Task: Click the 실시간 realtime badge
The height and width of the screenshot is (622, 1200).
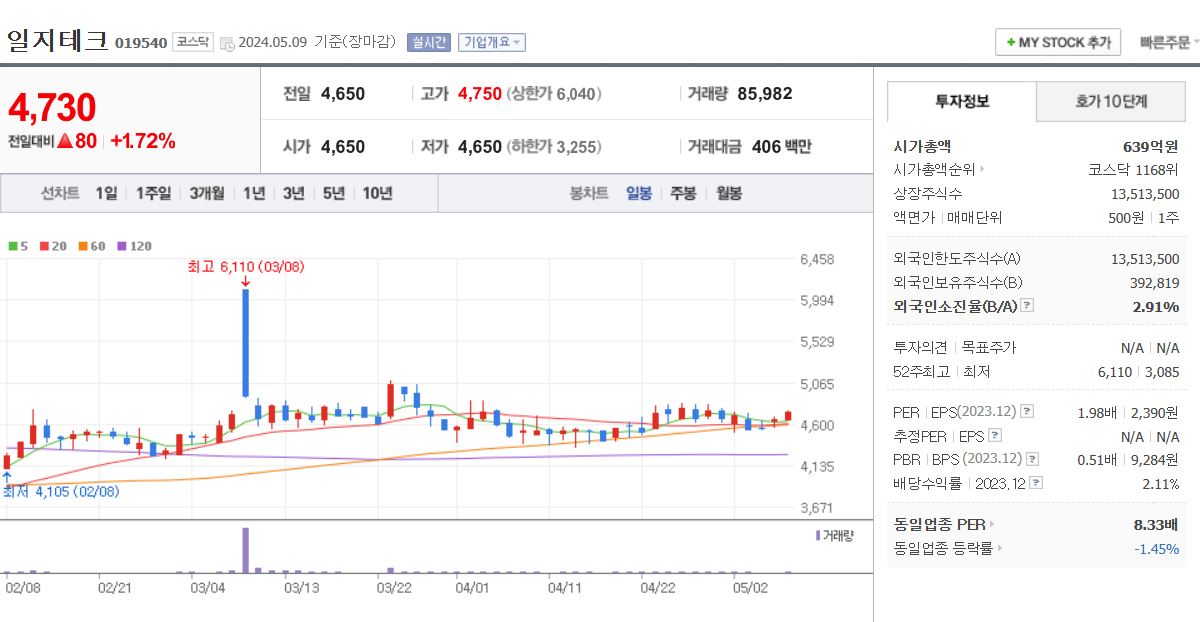Action: [429, 42]
